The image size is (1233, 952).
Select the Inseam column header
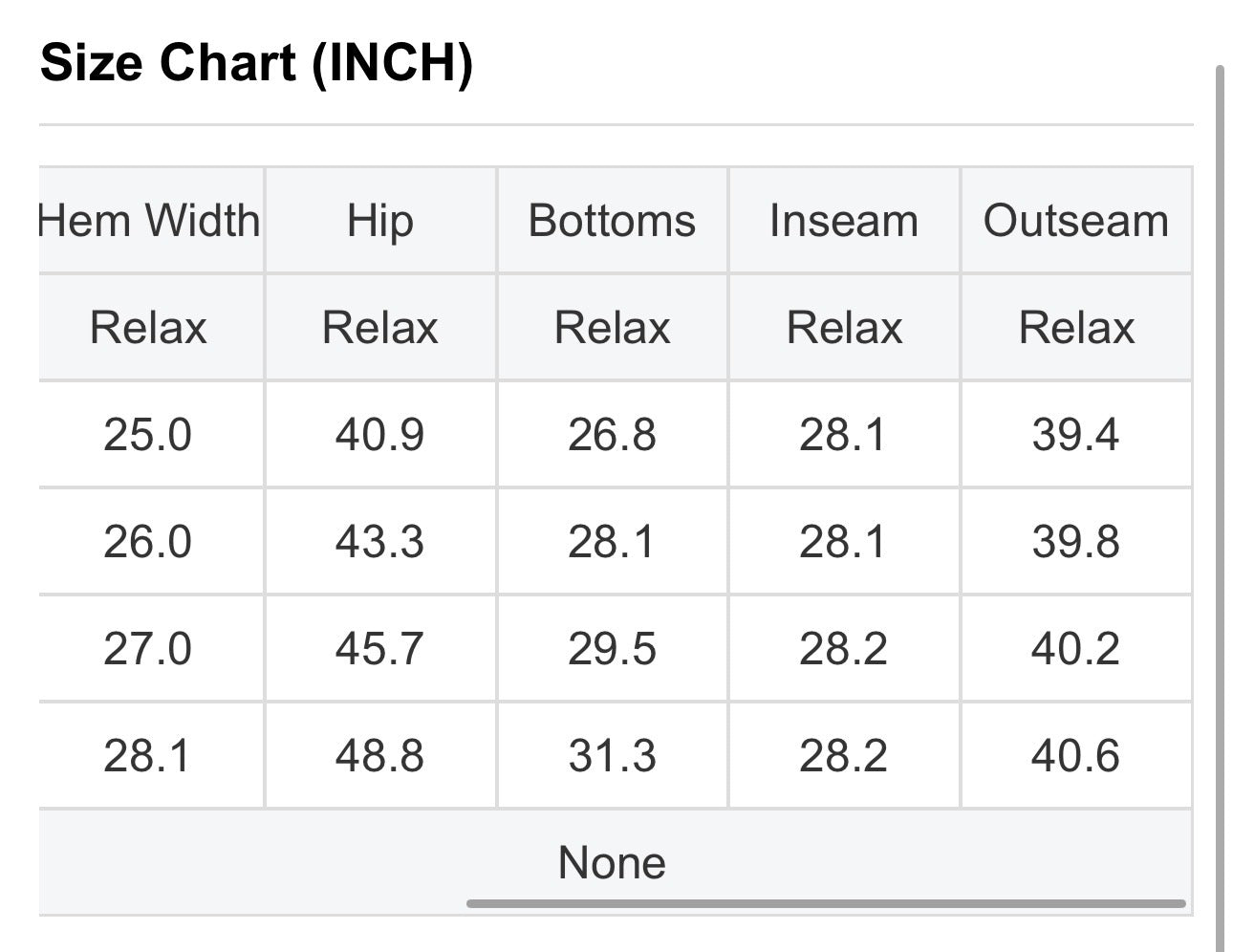844,221
